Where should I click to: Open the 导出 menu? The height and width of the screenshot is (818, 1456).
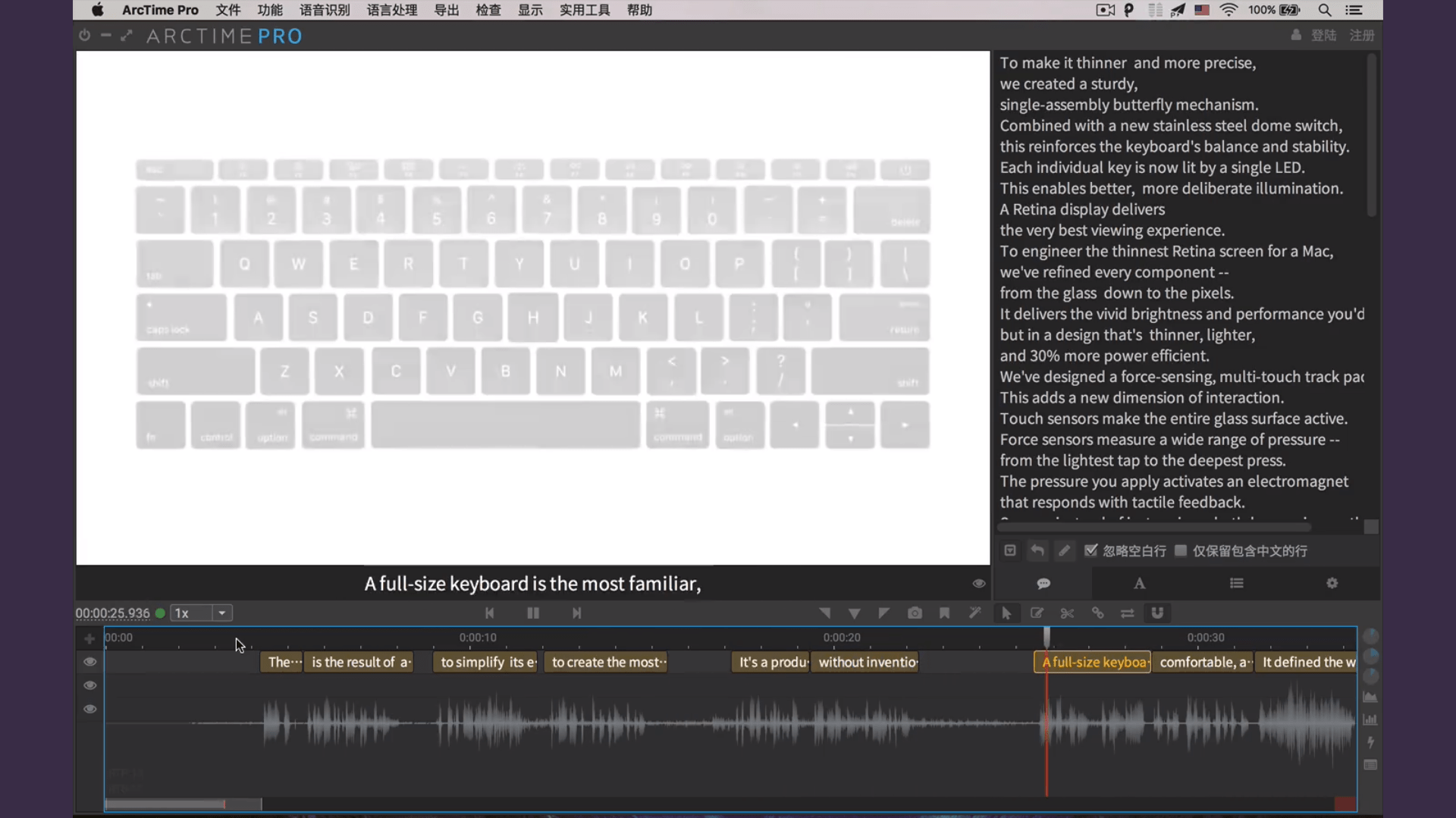click(x=446, y=10)
